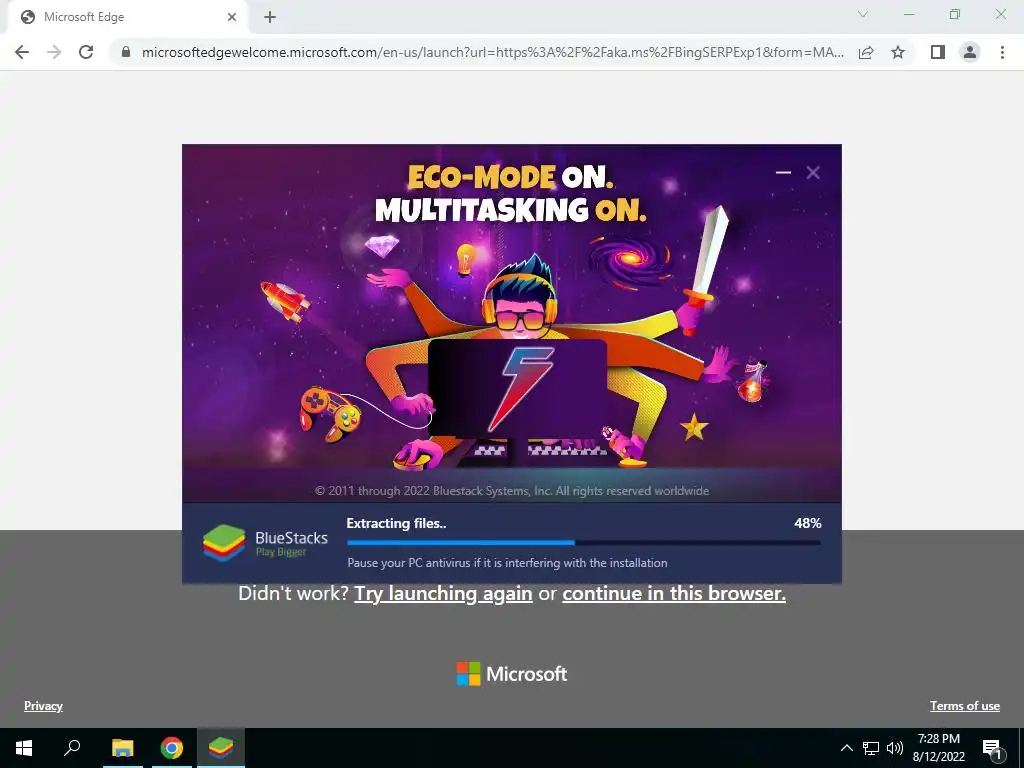Open the Terms of use link

(965, 706)
